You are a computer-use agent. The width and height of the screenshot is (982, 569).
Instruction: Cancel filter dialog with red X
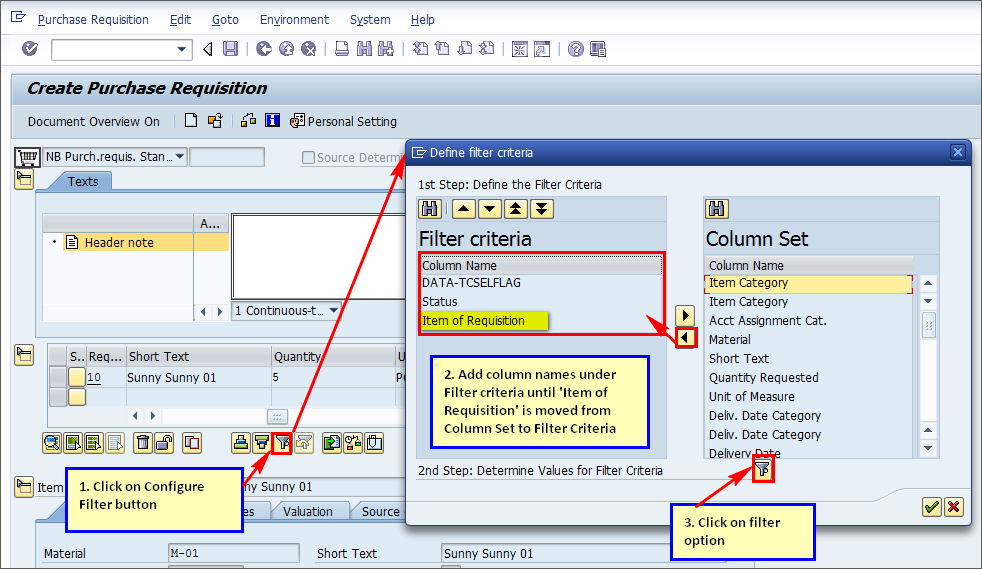[954, 507]
